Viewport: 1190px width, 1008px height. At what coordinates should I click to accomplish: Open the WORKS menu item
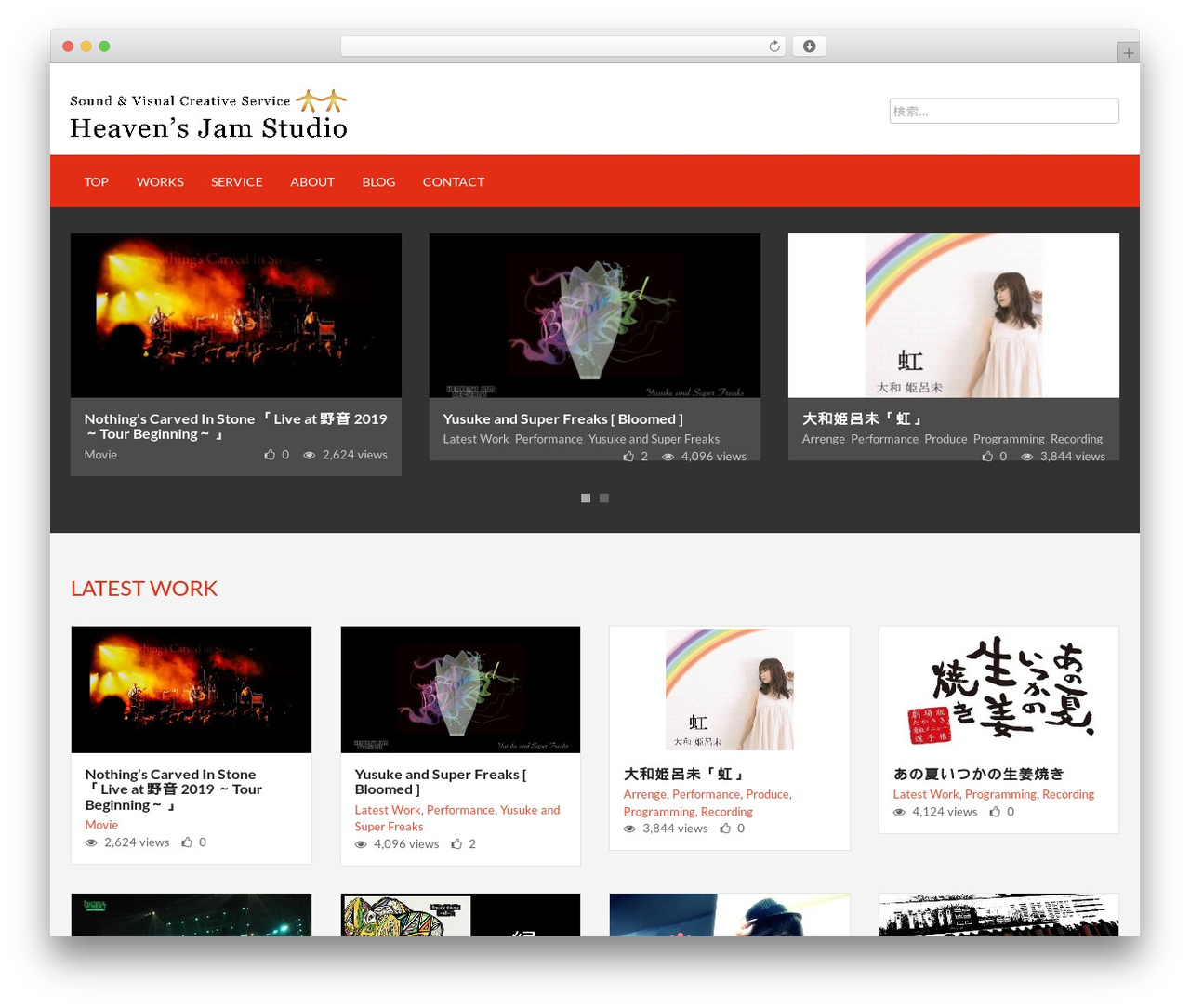click(160, 181)
